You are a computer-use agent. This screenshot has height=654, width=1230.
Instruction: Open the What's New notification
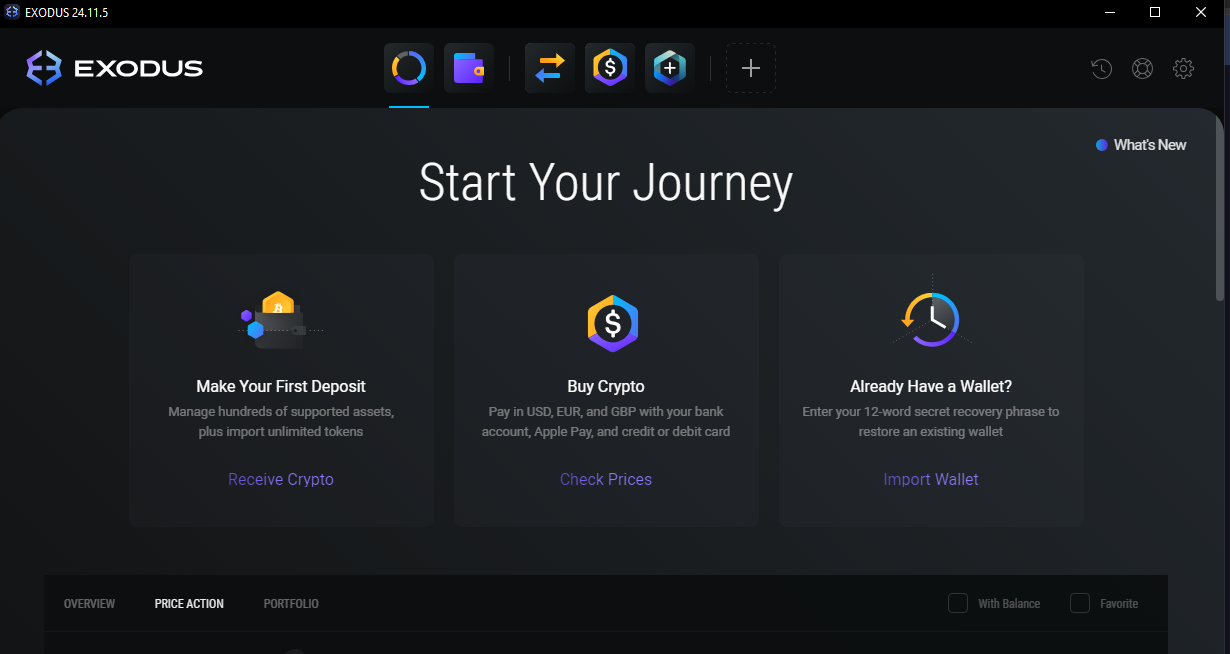[1141, 145]
